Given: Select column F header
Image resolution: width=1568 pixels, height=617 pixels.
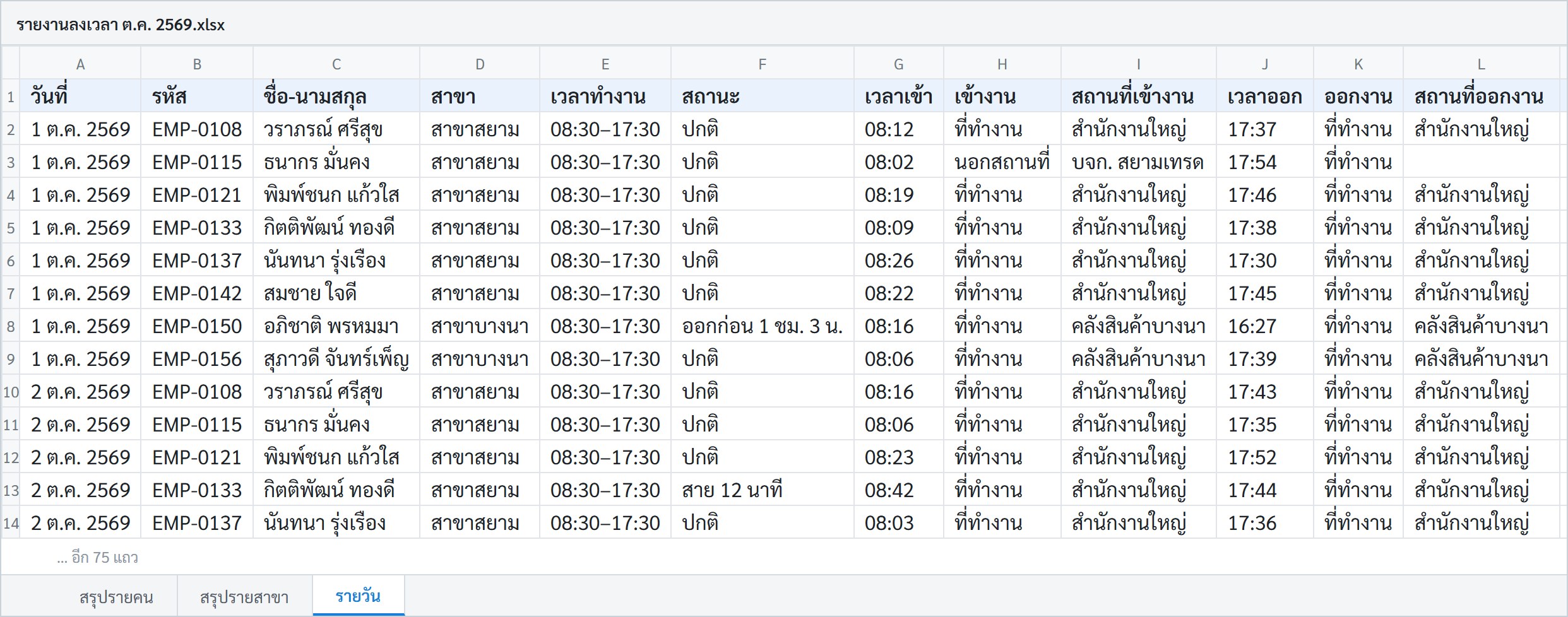Looking at the screenshot, I should click(763, 64).
